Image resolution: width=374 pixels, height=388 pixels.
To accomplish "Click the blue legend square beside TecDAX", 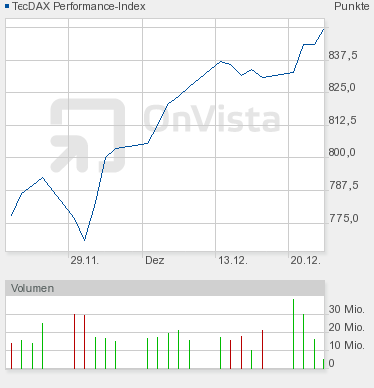I will point(7,6).
